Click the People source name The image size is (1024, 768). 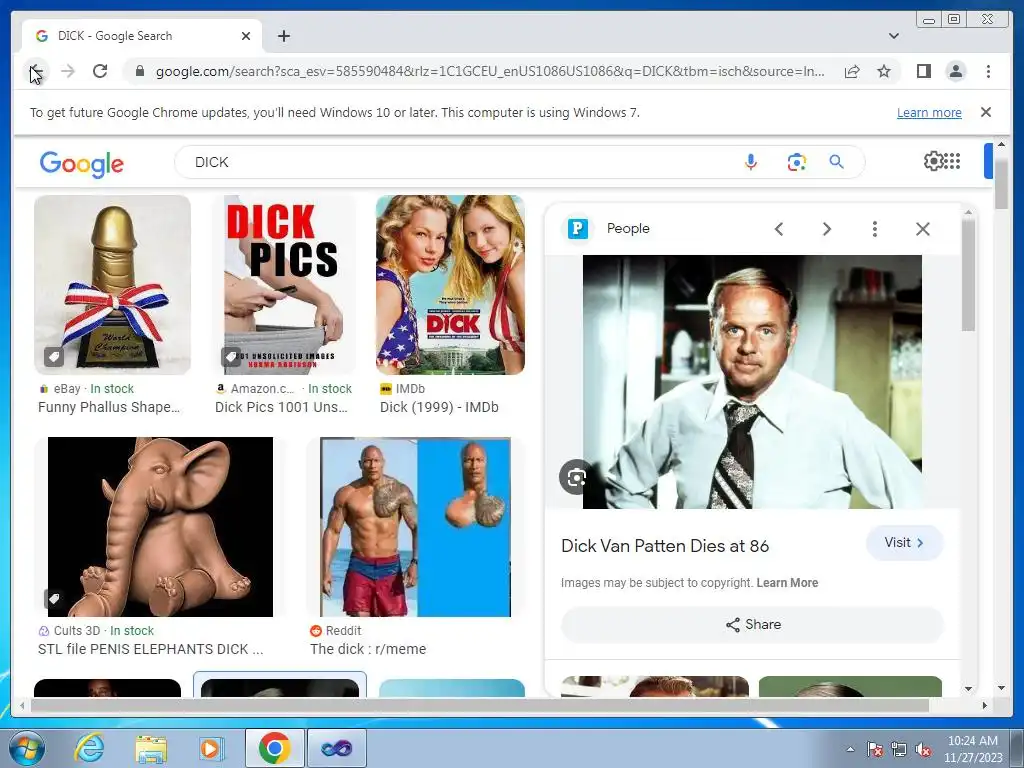click(x=628, y=229)
